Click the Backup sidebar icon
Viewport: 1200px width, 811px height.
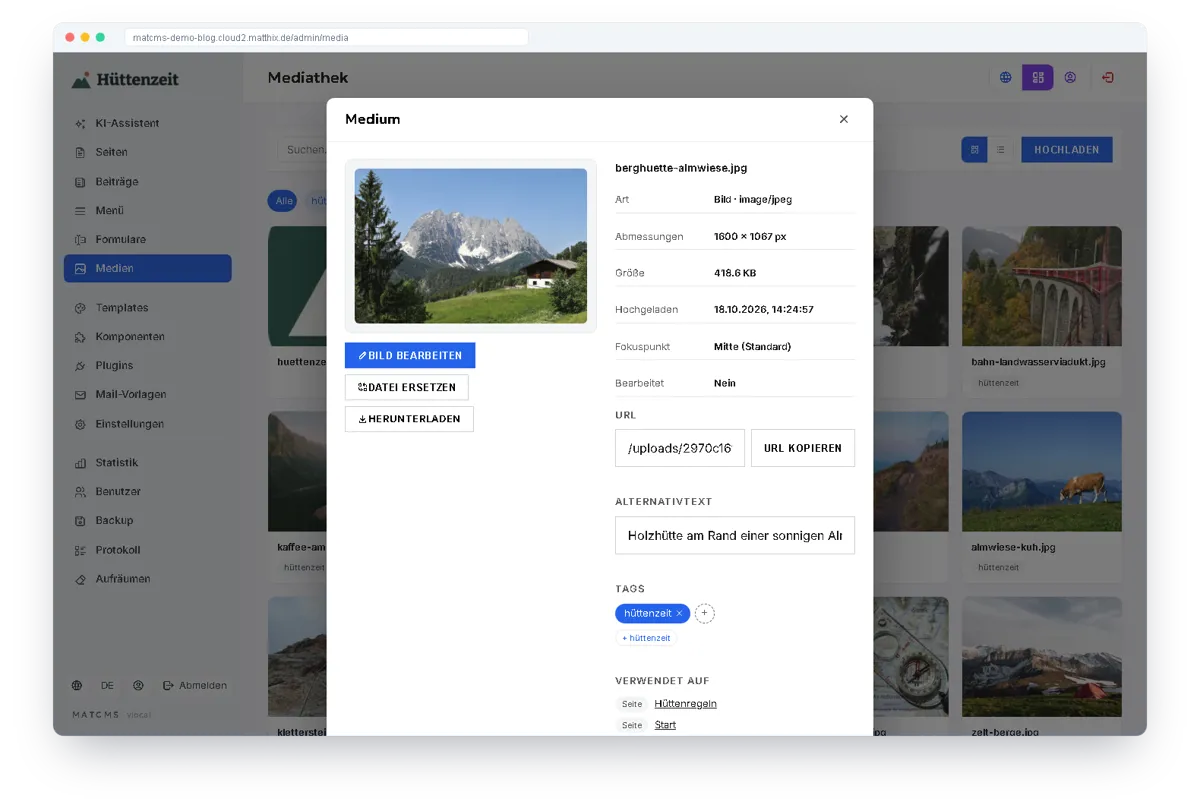click(80, 521)
